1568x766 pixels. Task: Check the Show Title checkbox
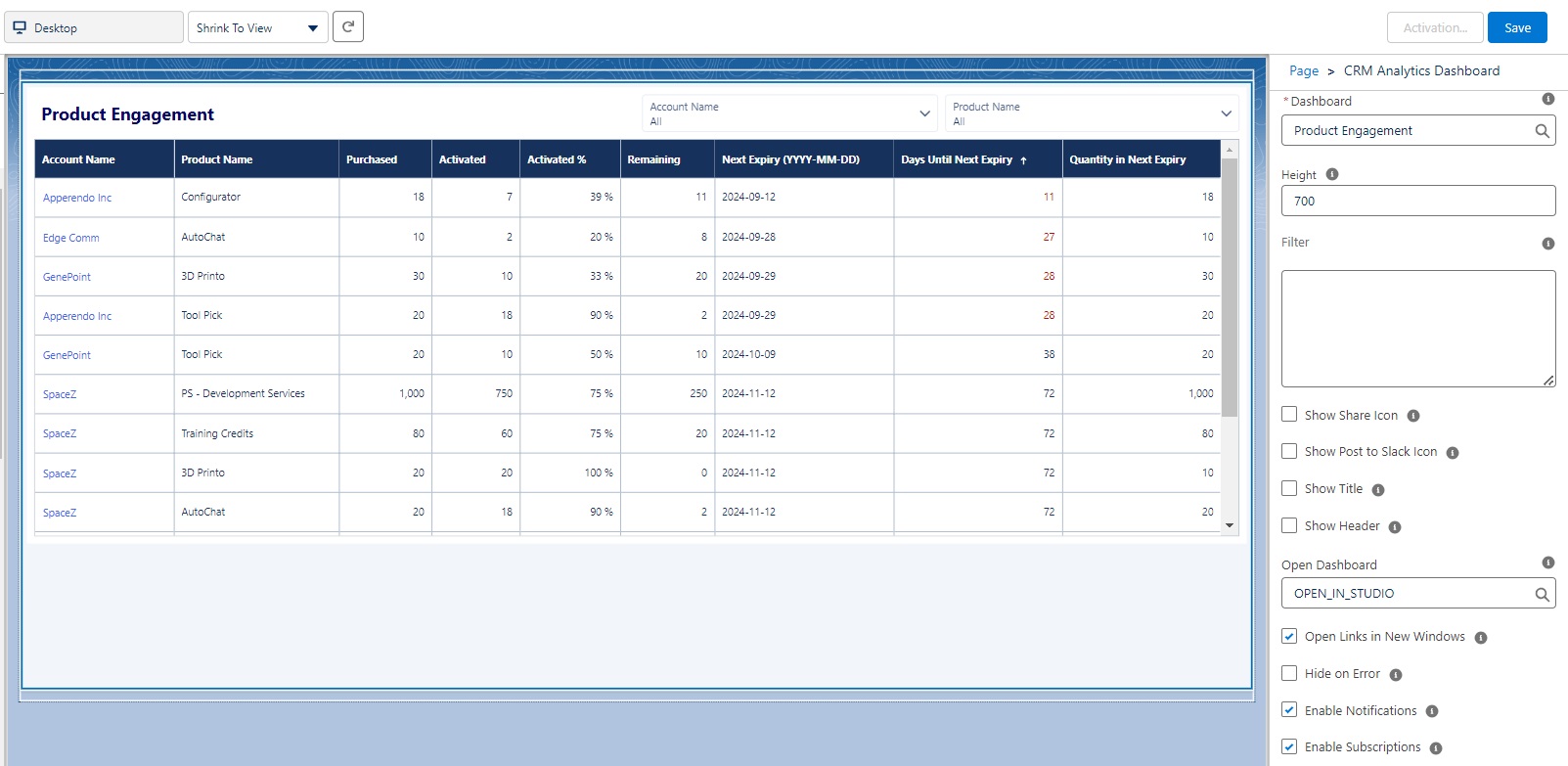[x=1289, y=488]
